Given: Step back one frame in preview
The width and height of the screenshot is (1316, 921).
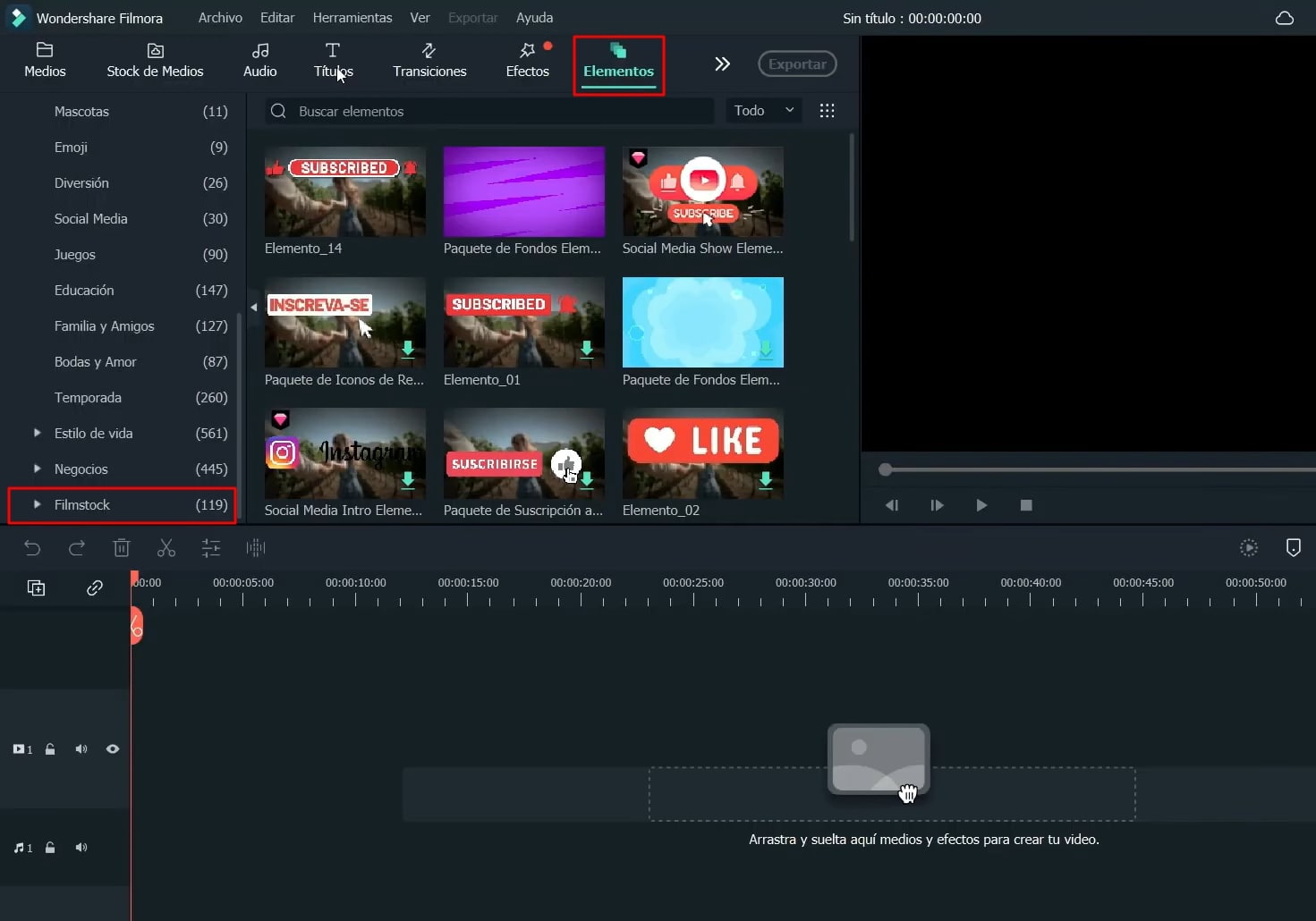Looking at the screenshot, I should pos(892,505).
